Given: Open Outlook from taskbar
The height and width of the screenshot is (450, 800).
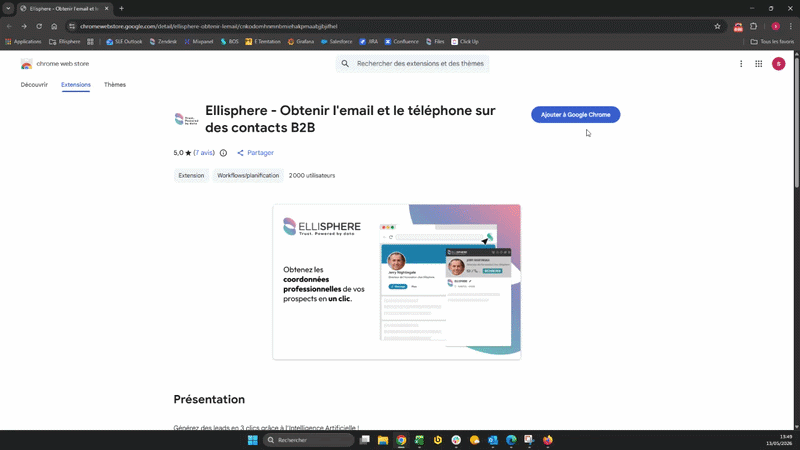Looking at the screenshot, I should [492, 440].
